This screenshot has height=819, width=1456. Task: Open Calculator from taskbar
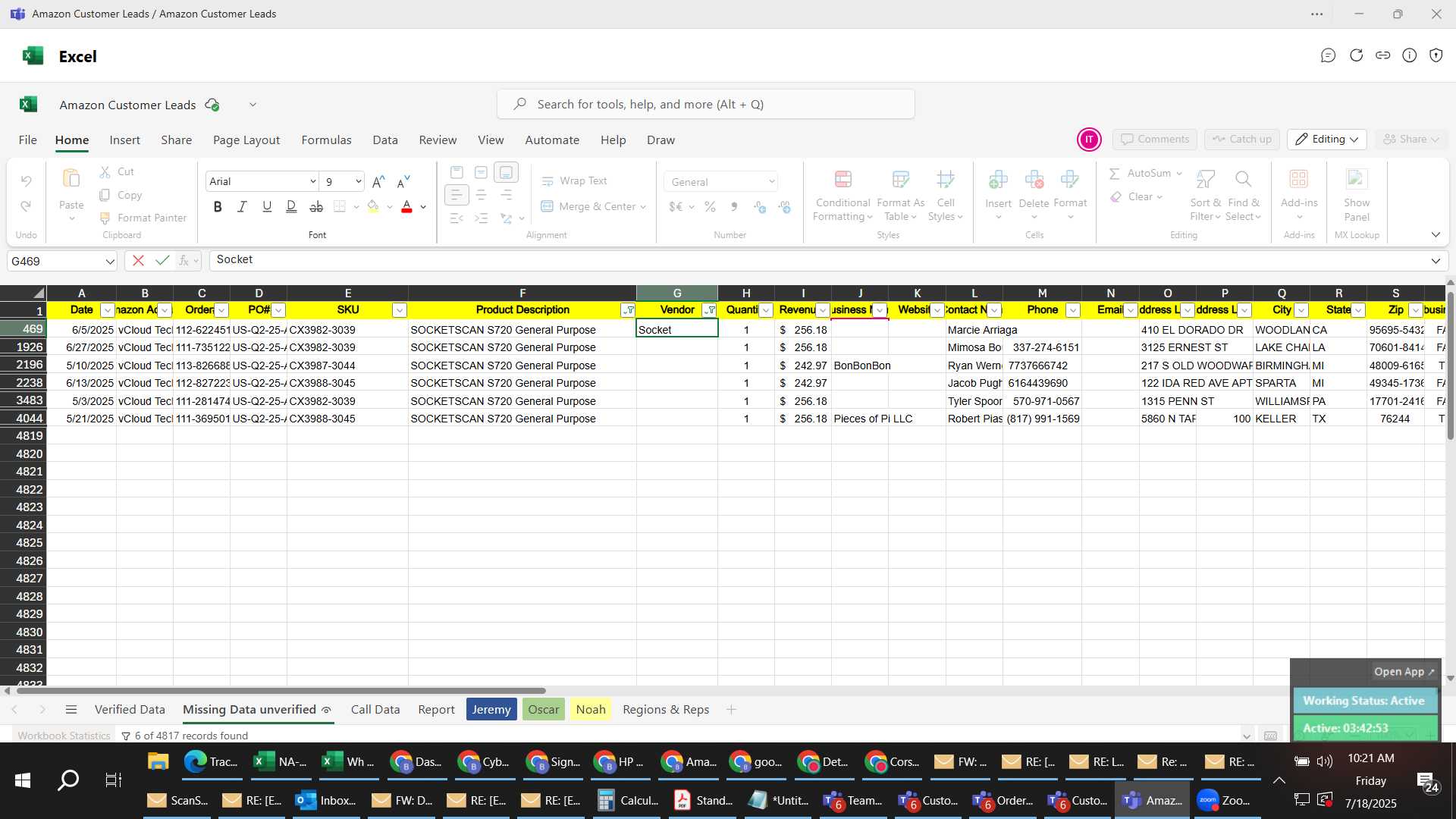628,801
